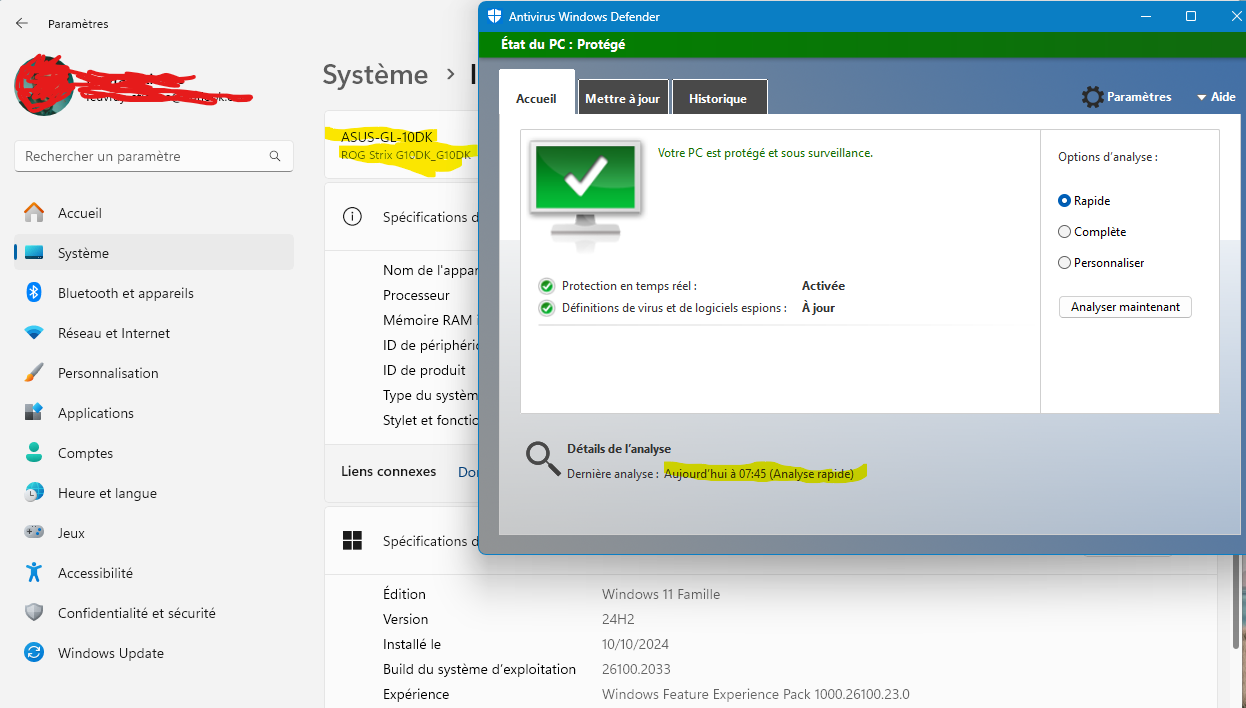Click the À jour definitions status
Viewport: 1246px width, 708px height.
tap(818, 308)
